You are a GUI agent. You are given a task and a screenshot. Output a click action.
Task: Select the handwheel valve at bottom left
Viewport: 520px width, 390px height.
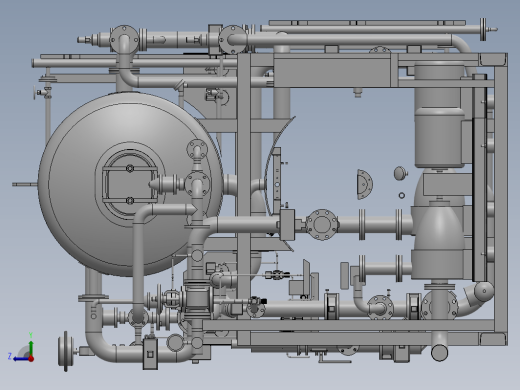65,351
